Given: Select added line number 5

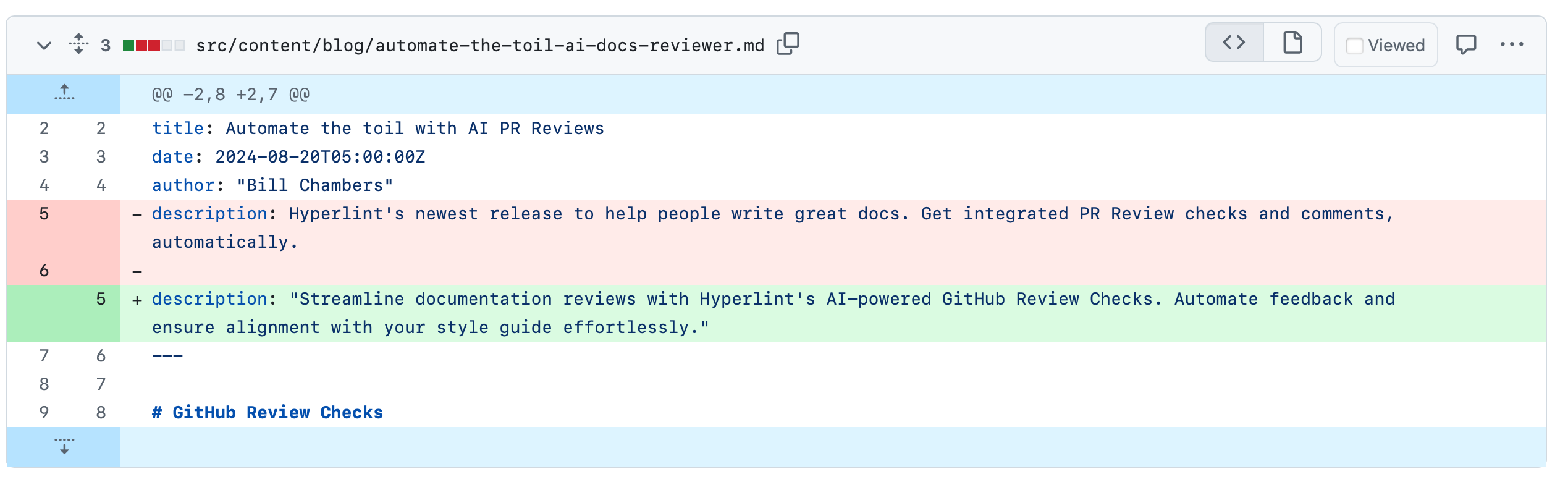Looking at the screenshot, I should pyautogui.click(x=101, y=299).
